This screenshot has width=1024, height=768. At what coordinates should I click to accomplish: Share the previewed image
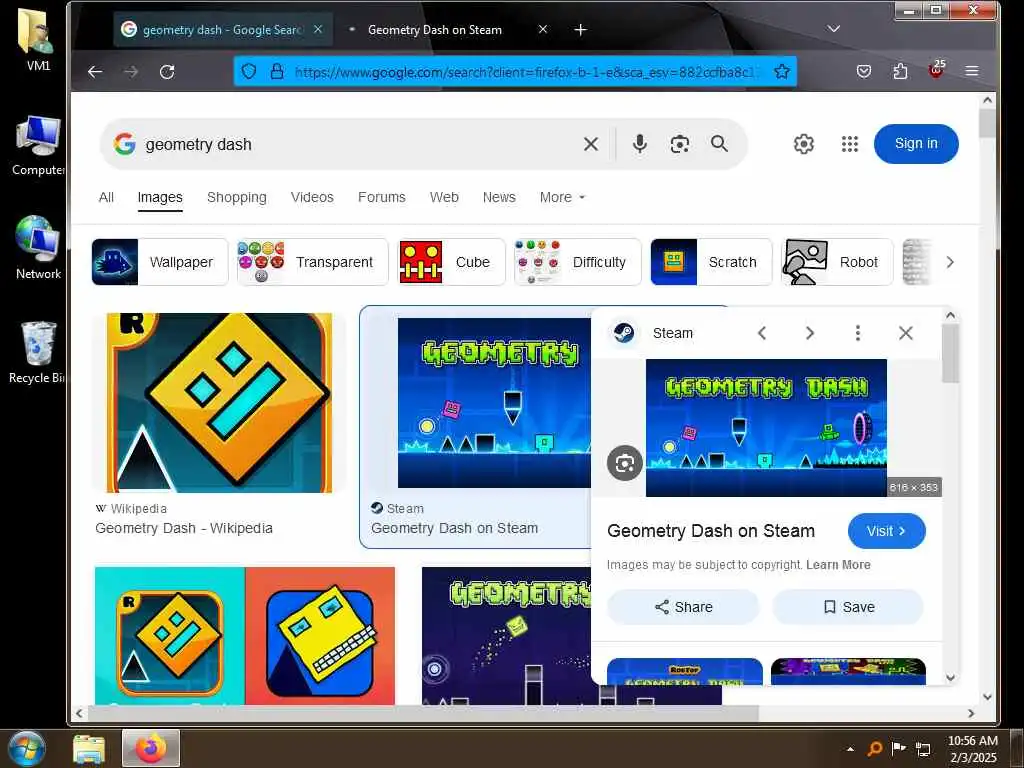tap(683, 607)
